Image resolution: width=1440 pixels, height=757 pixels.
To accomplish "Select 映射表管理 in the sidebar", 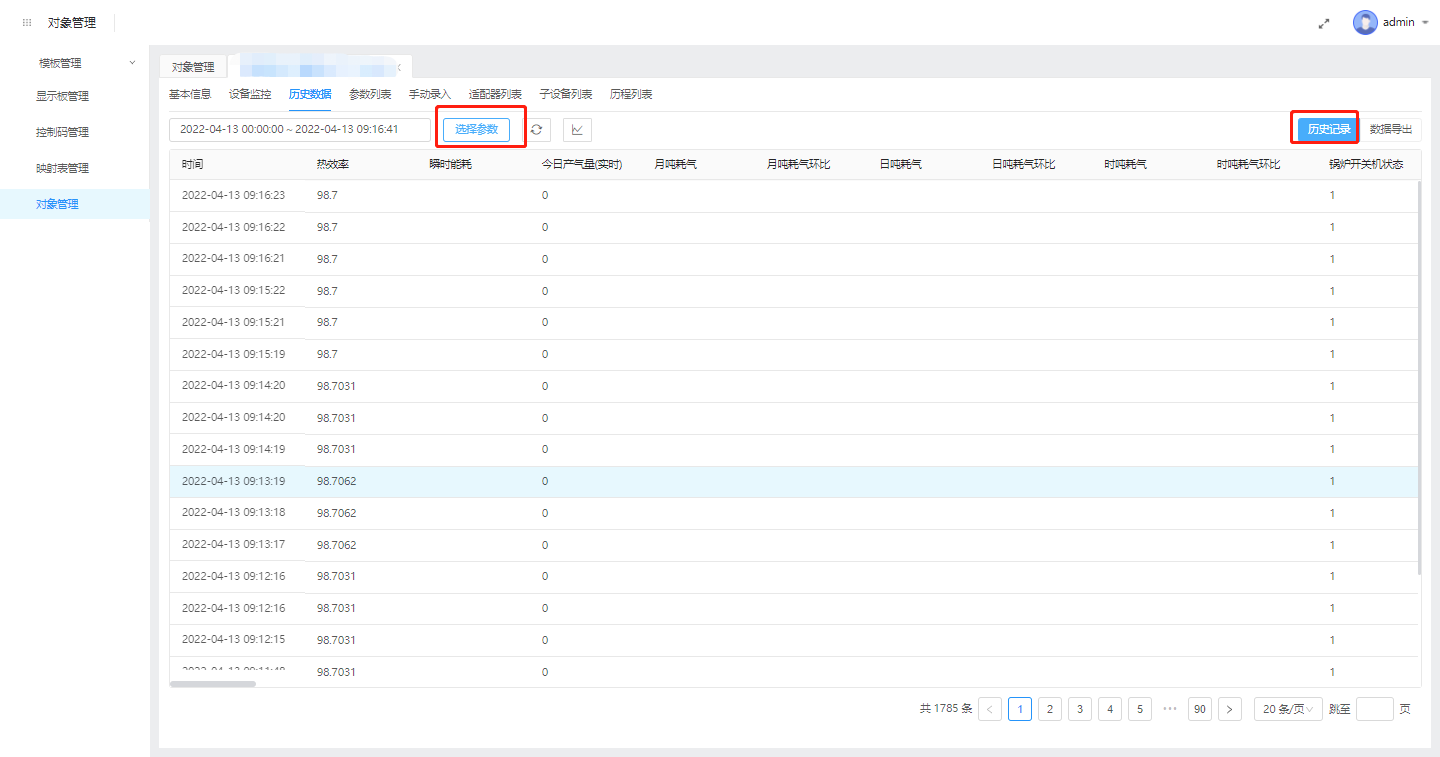I will 62,168.
